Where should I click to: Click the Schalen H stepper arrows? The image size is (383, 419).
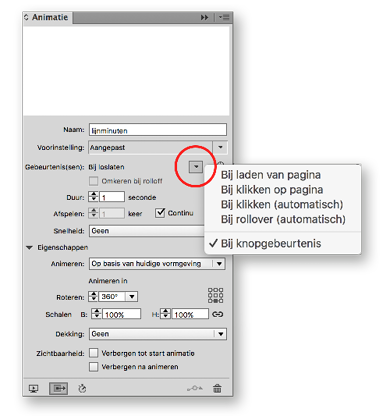click(x=165, y=314)
